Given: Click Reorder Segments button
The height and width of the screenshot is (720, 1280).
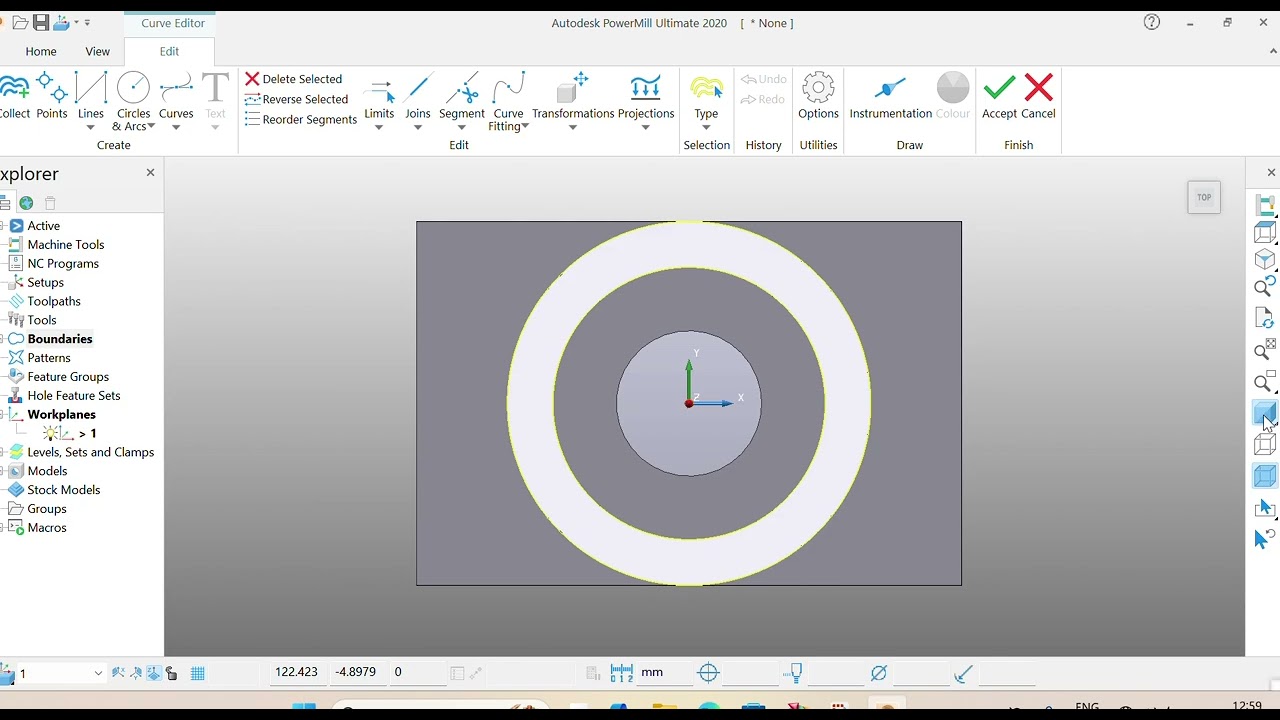Looking at the screenshot, I should pyautogui.click(x=301, y=119).
